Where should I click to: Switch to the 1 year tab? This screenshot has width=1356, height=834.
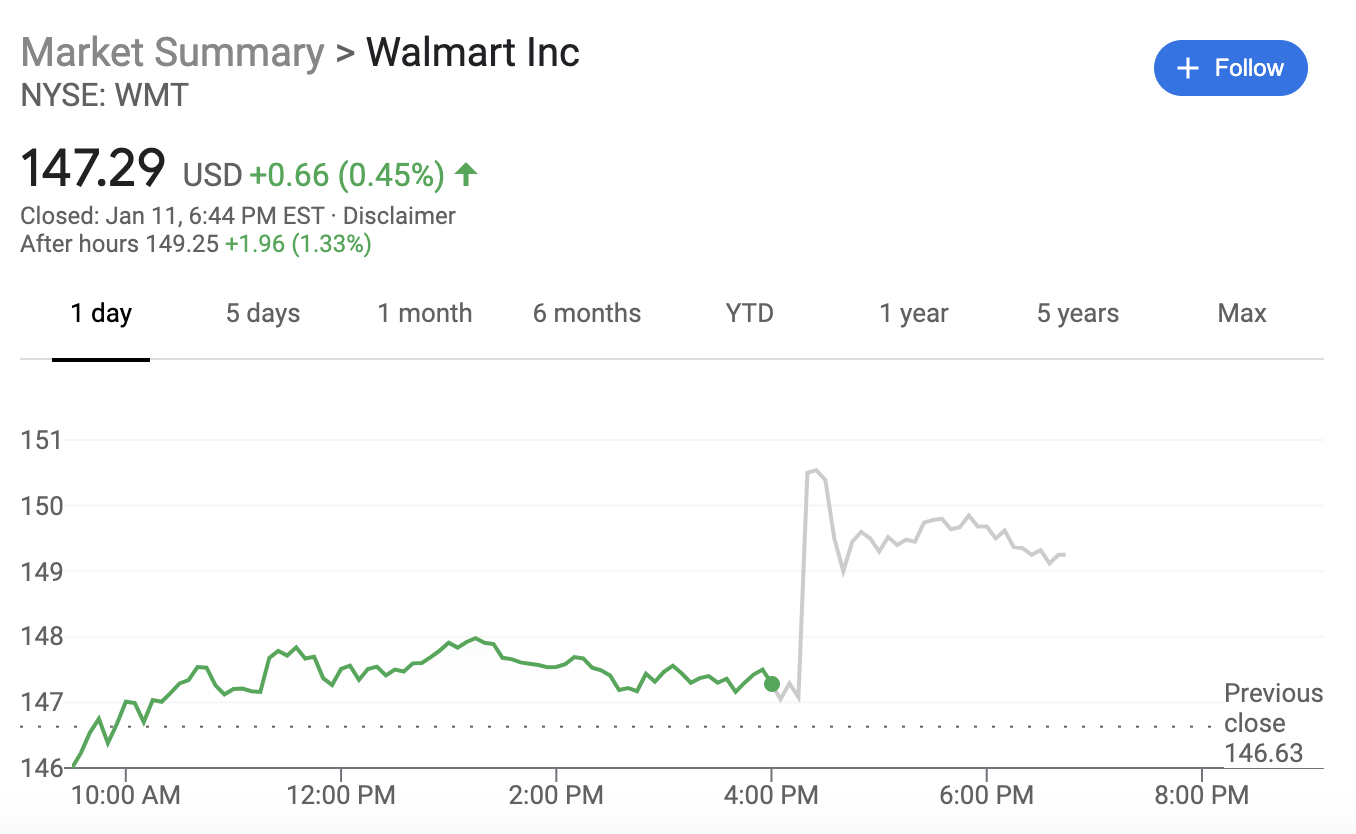tap(913, 313)
